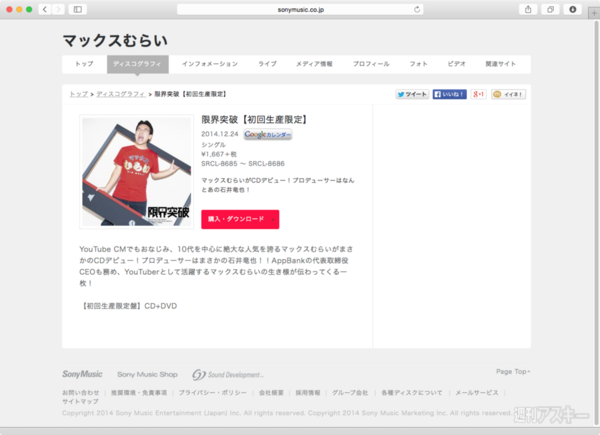Show all tabs overview icon
600x435 pixels.
[x=550, y=9]
